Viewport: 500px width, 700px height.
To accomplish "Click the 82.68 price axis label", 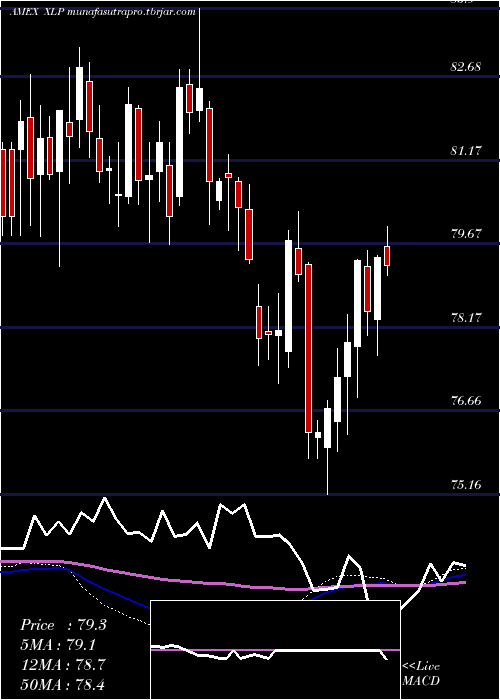I will coord(467,67).
